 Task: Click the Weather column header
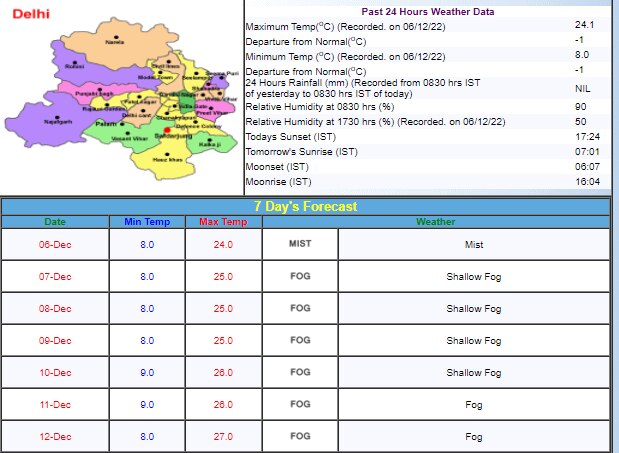435,221
